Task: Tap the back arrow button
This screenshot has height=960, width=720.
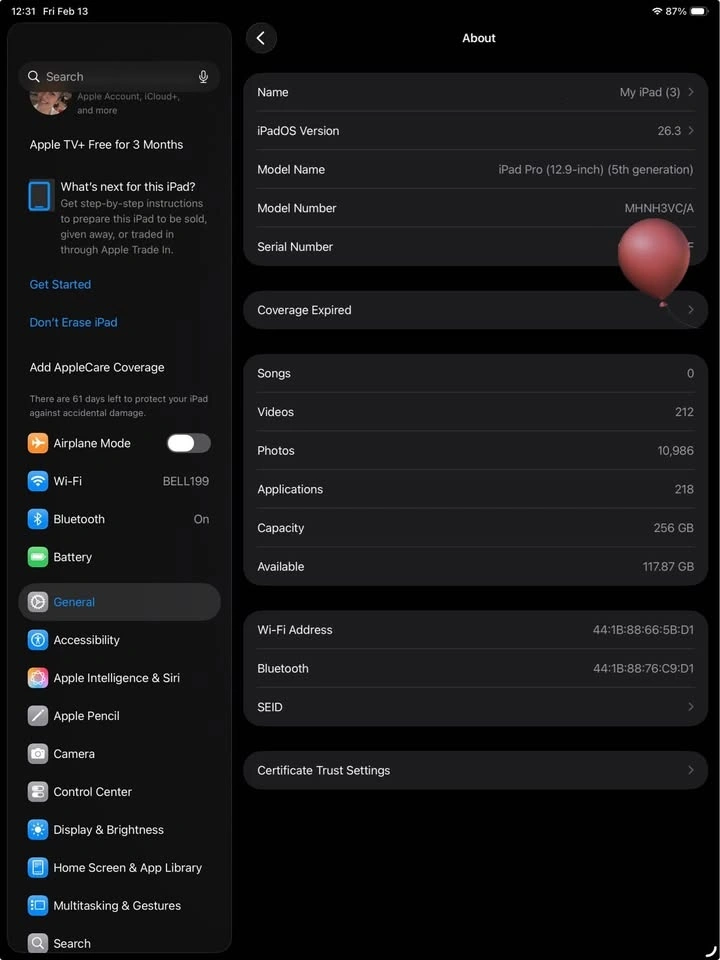Action: click(x=261, y=38)
